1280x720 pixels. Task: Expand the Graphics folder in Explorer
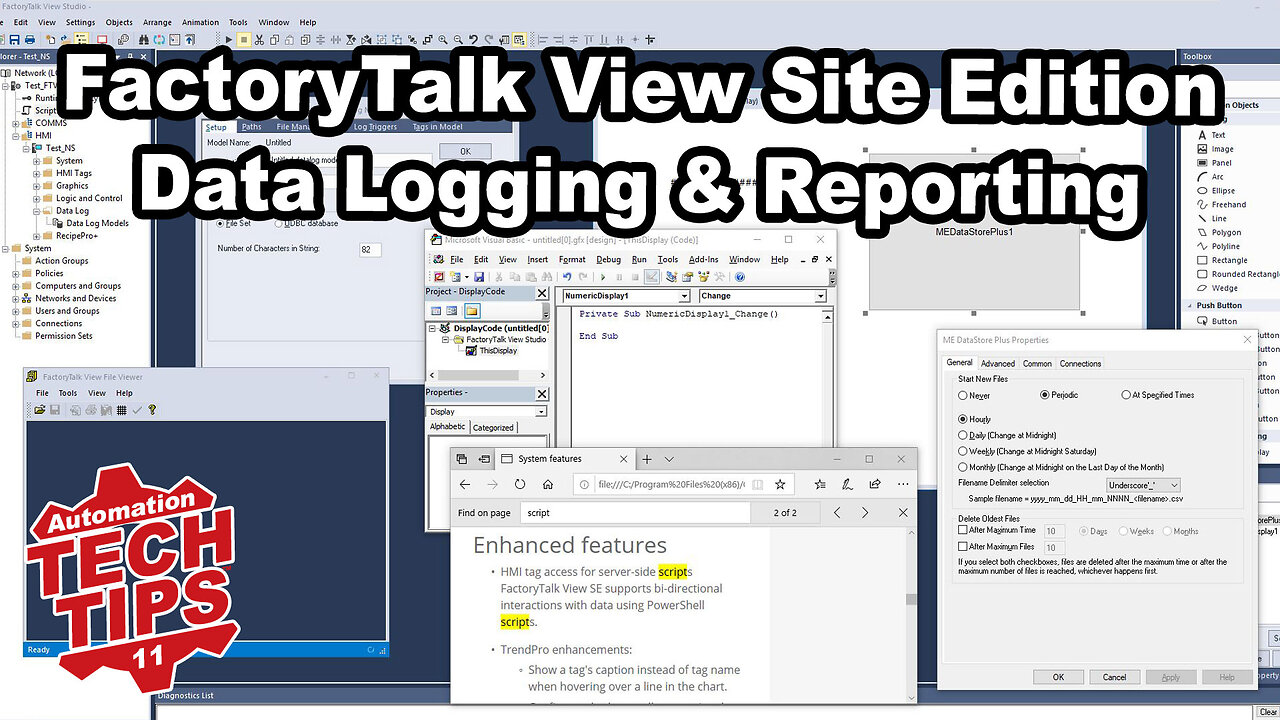37,186
